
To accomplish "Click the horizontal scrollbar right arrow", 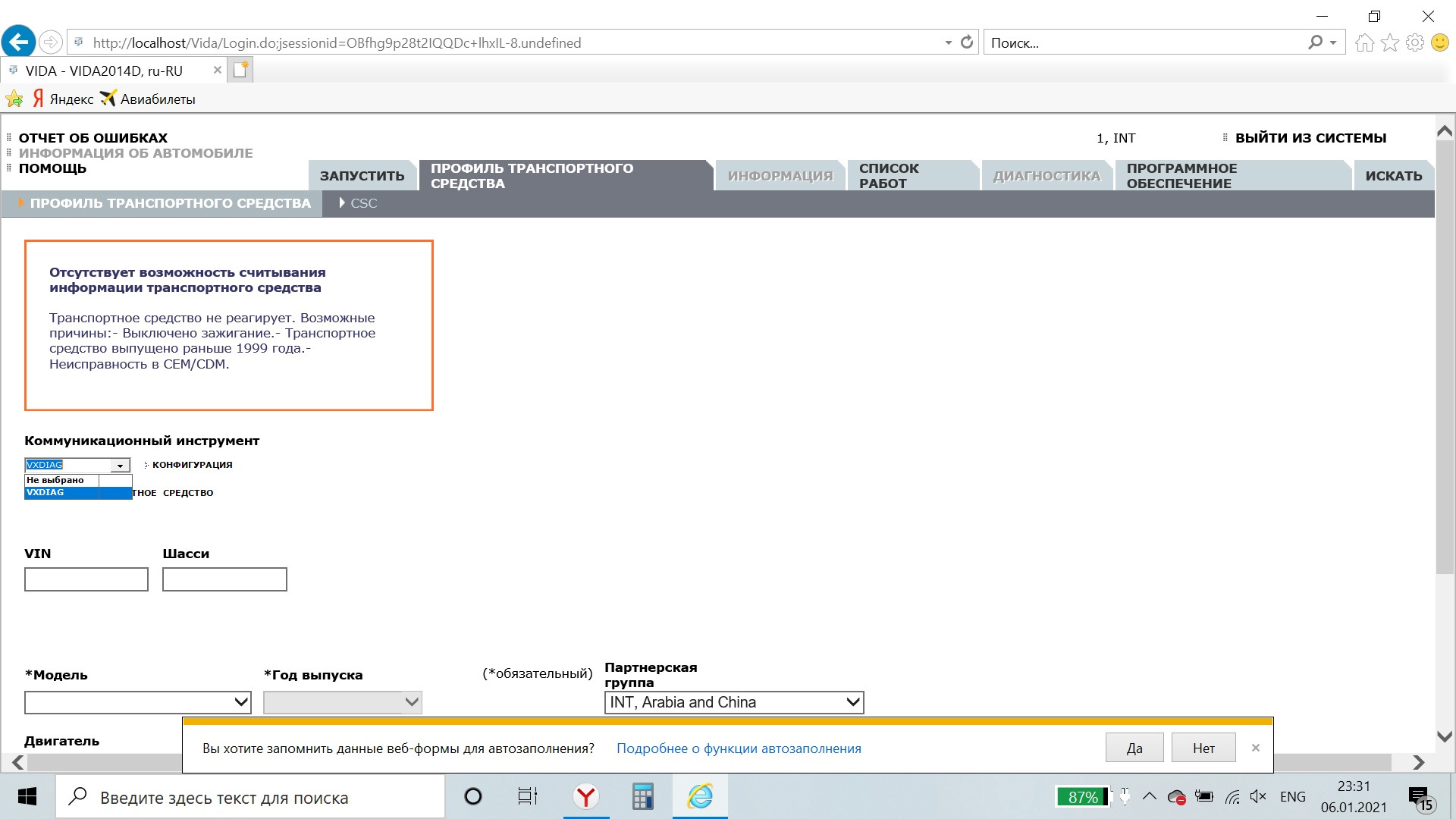I will pyautogui.click(x=1418, y=762).
